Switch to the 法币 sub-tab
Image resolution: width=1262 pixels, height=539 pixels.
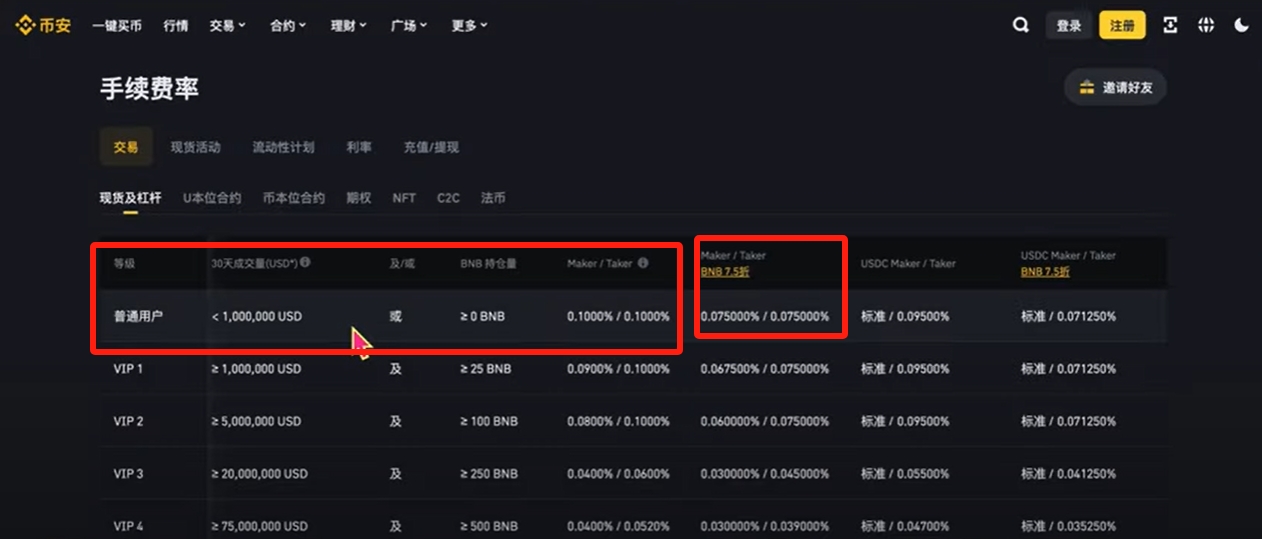tap(493, 198)
